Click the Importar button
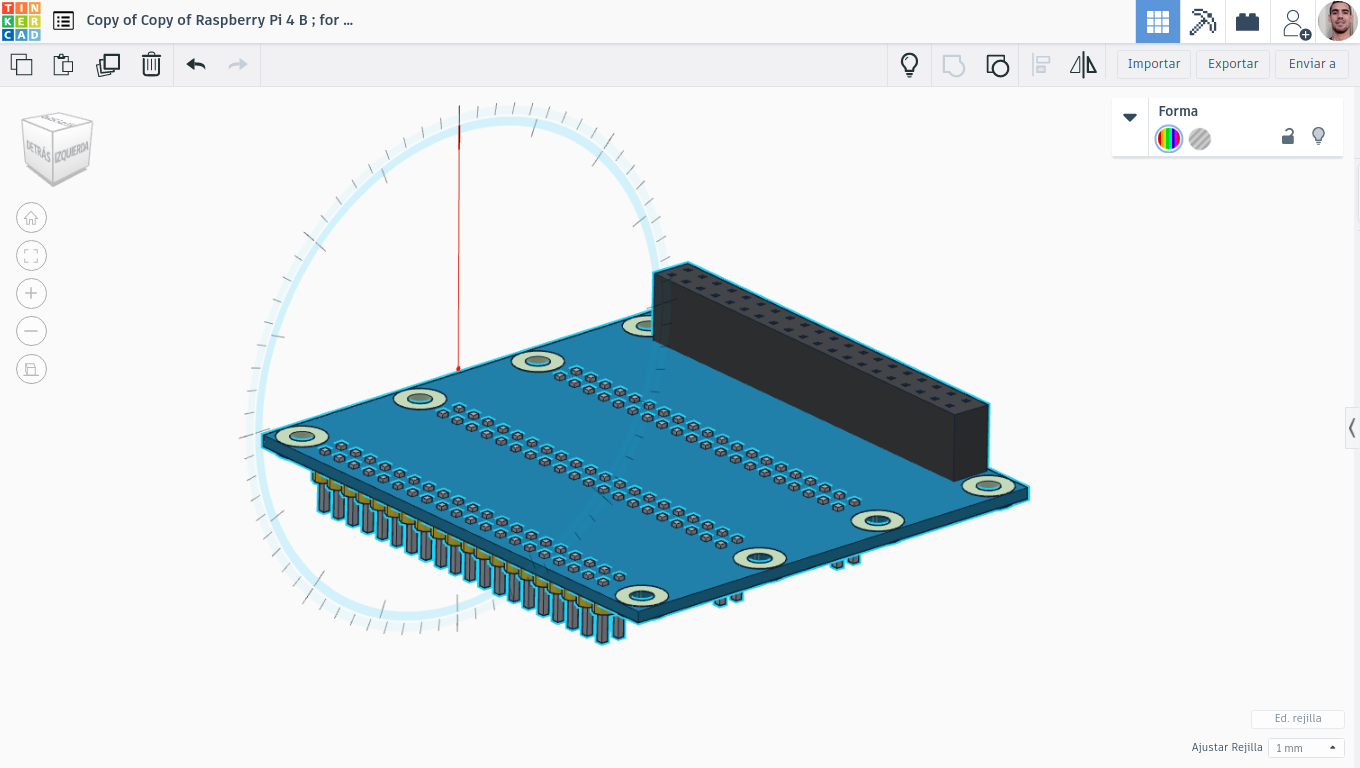 click(x=1154, y=64)
